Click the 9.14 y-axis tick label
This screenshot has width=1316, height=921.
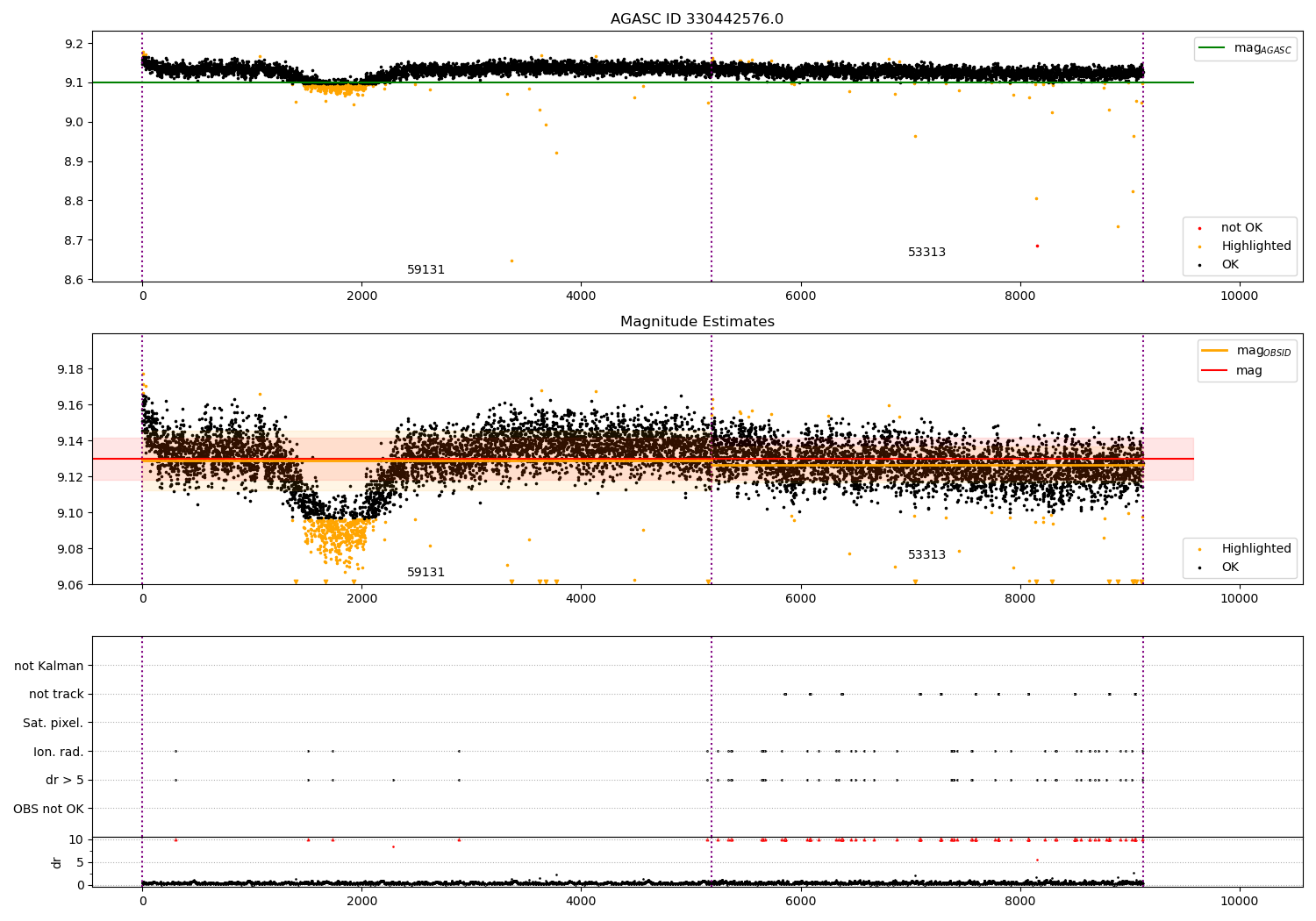point(71,441)
